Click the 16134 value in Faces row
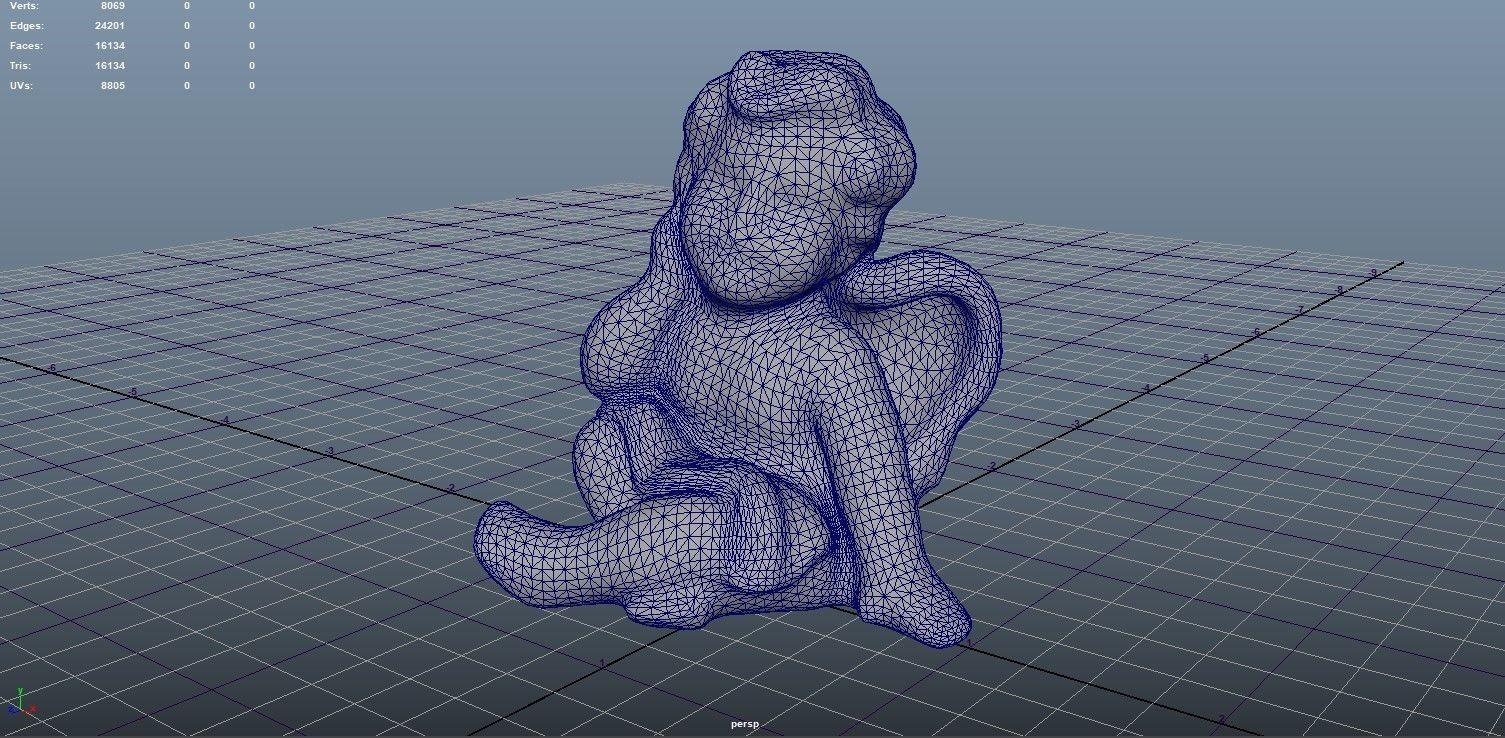This screenshot has height=738, width=1505. 110,46
